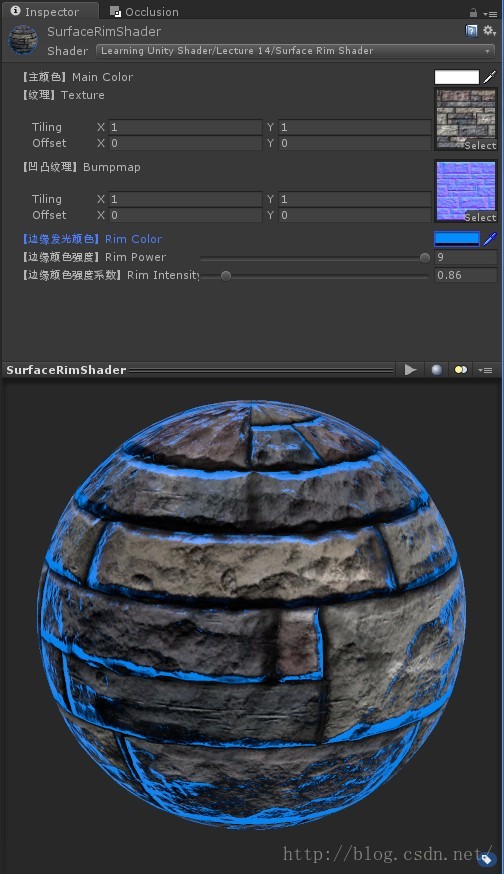Open the material help reference icon
The width and height of the screenshot is (504, 874).
tap(471, 31)
